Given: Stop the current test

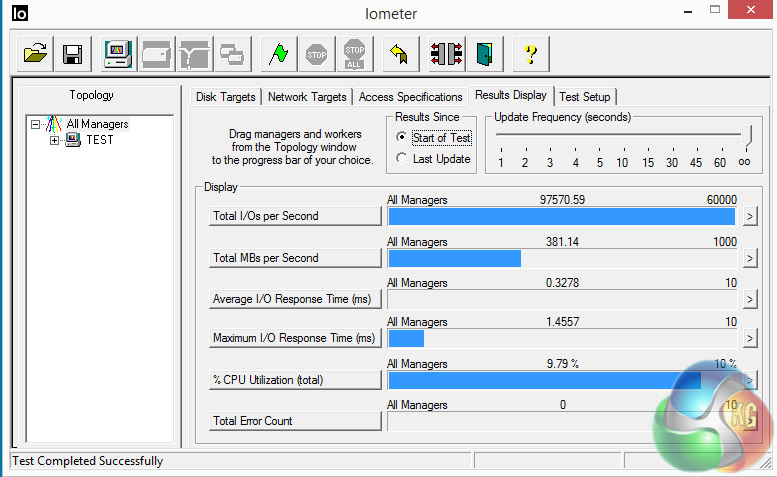Looking at the screenshot, I should point(316,54).
